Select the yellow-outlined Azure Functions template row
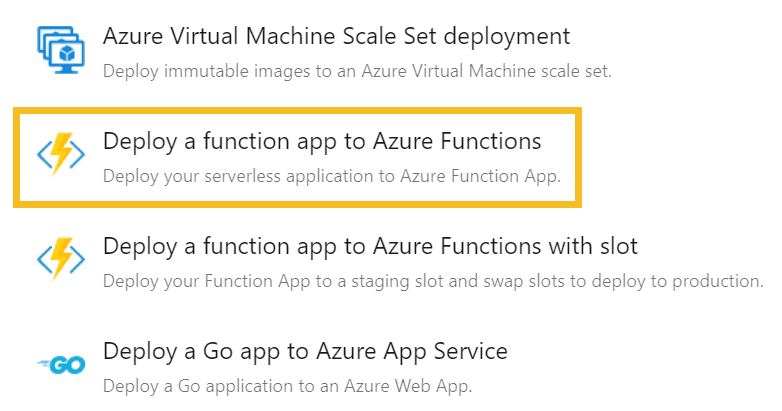The image size is (782, 411). [x=297, y=157]
